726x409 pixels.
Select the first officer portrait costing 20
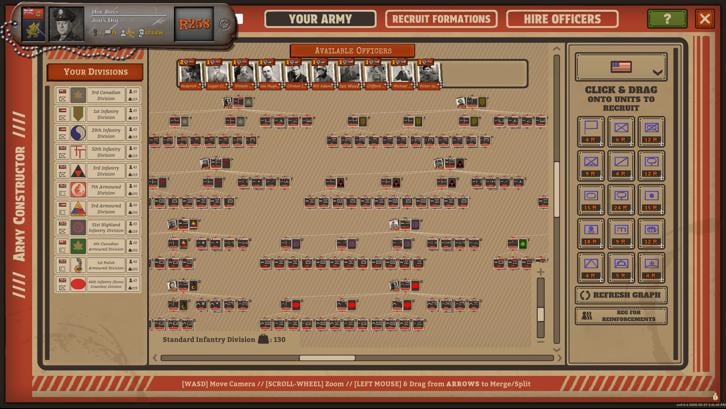pyautogui.click(x=191, y=74)
